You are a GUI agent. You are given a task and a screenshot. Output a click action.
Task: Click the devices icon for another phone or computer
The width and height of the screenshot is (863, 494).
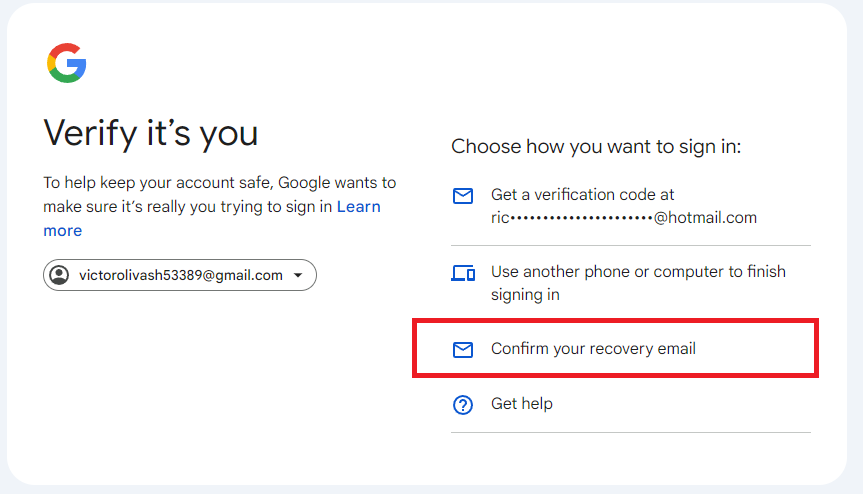click(463, 273)
